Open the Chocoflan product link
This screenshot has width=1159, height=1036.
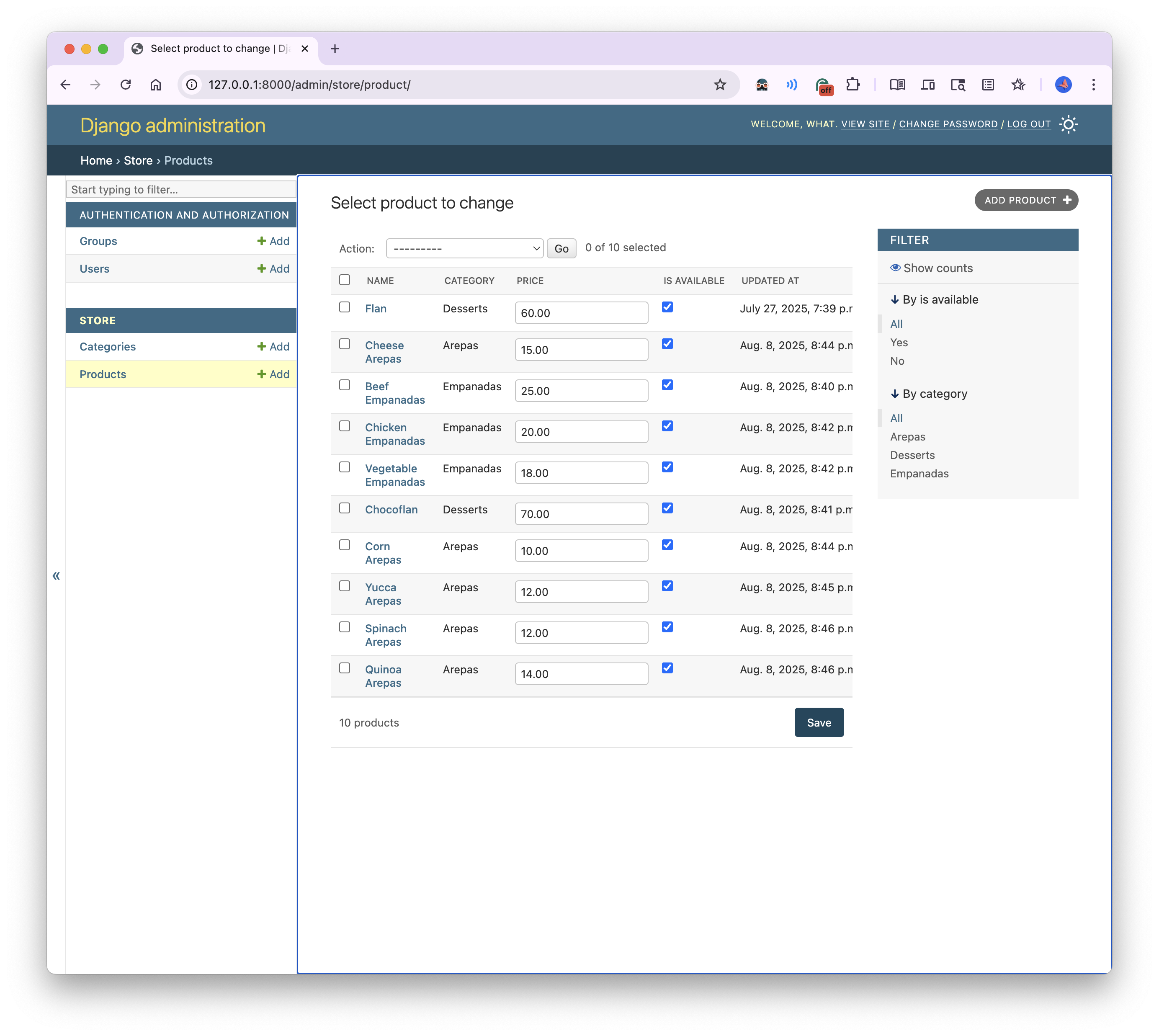(391, 510)
